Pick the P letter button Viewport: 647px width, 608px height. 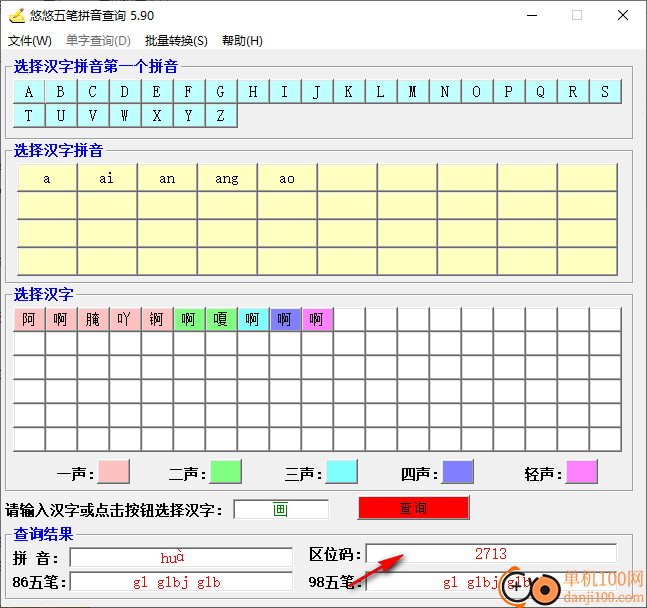coord(509,91)
